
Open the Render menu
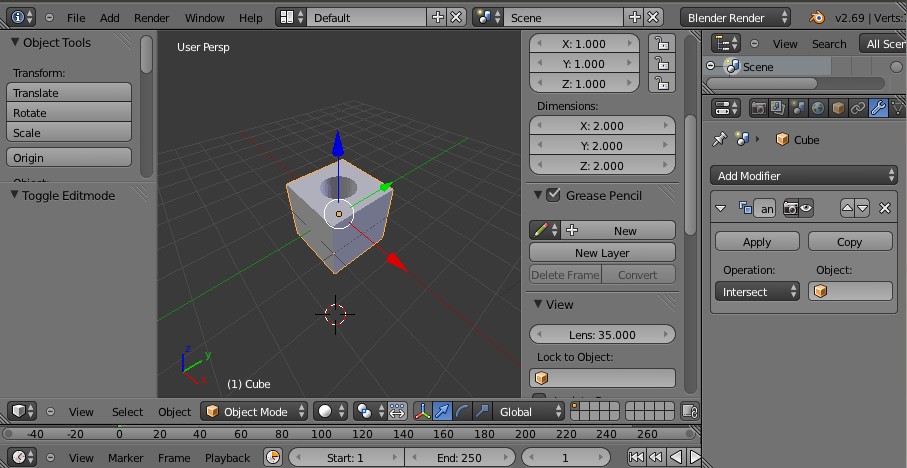(152, 18)
